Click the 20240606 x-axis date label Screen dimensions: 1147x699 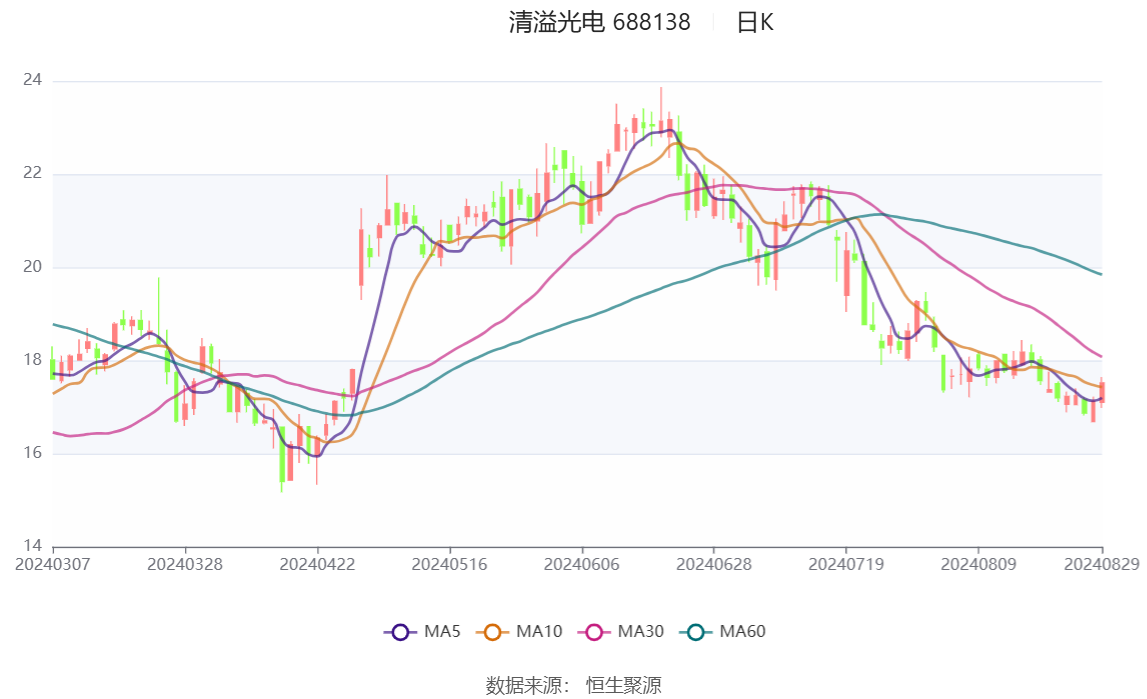pyautogui.click(x=582, y=565)
